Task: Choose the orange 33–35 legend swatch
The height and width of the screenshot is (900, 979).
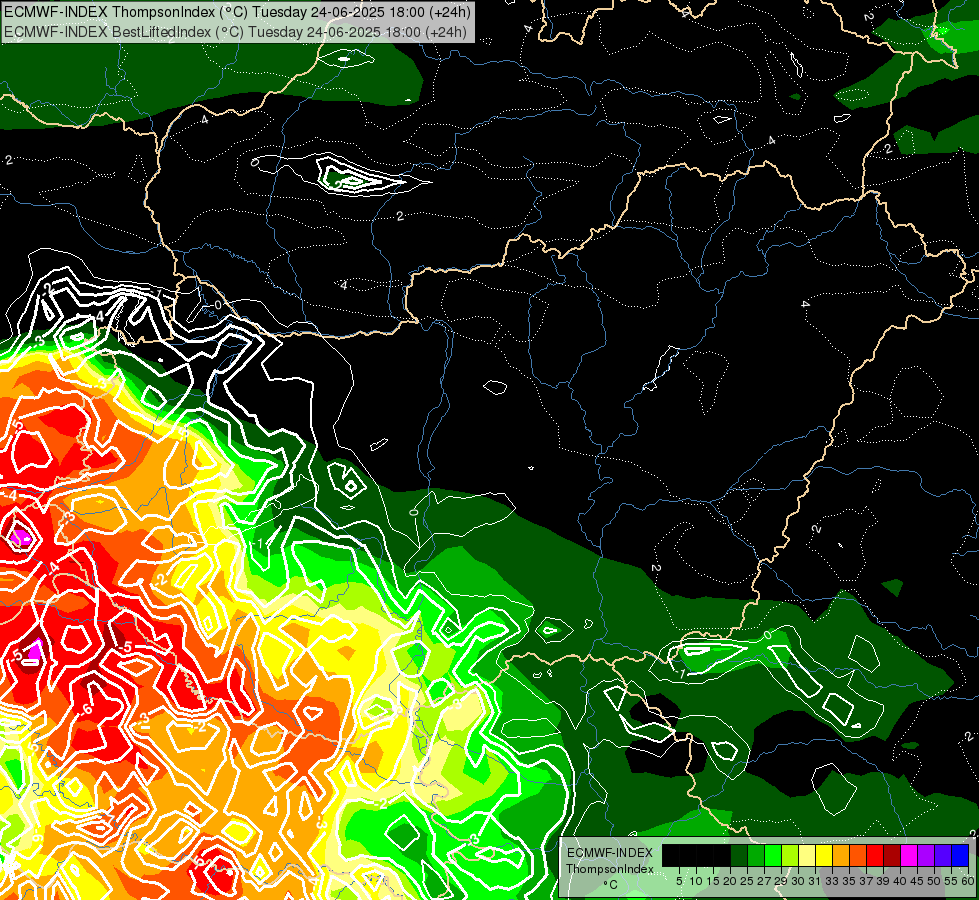Action: (841, 856)
